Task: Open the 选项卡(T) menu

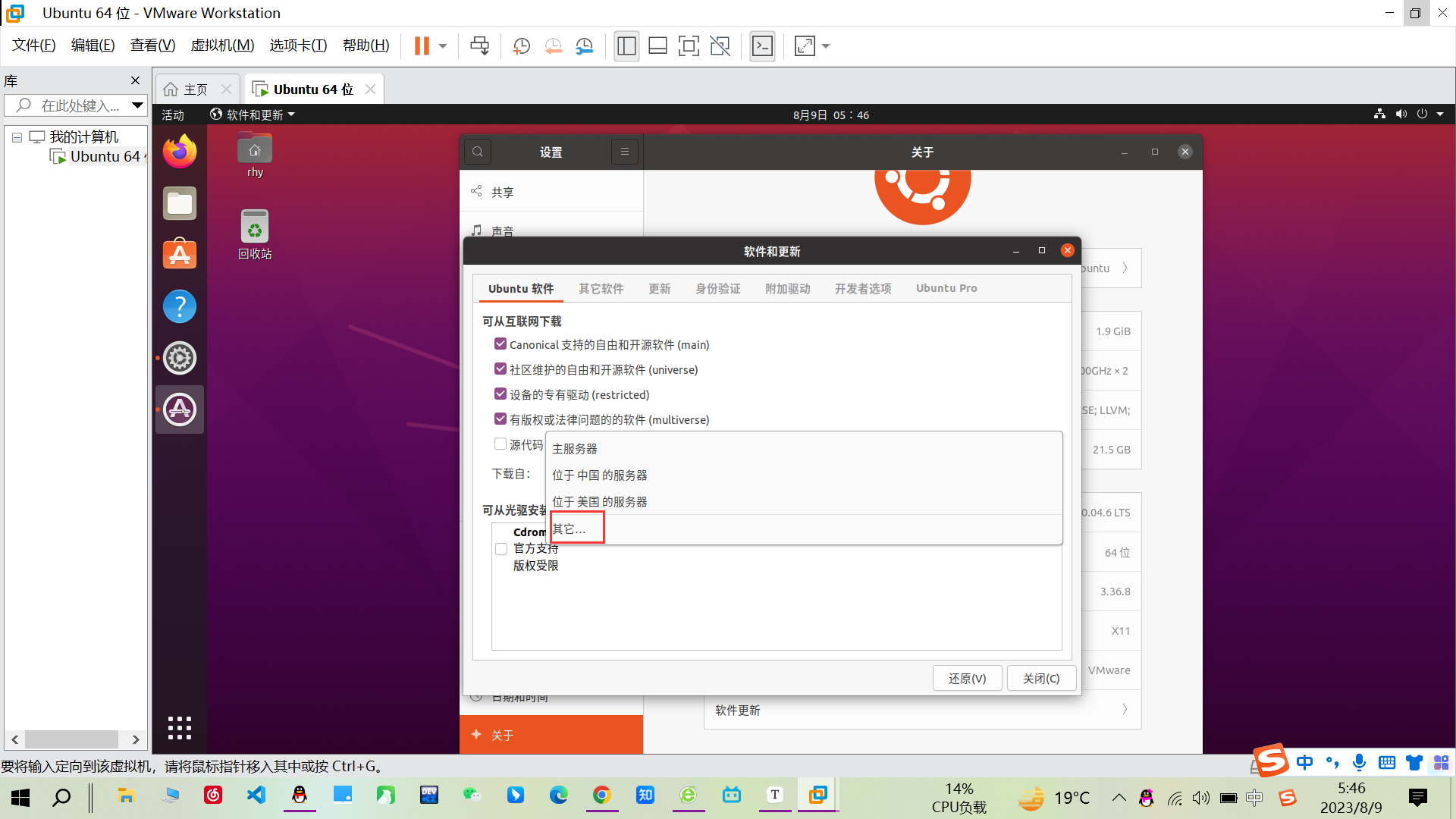Action: coord(298,45)
